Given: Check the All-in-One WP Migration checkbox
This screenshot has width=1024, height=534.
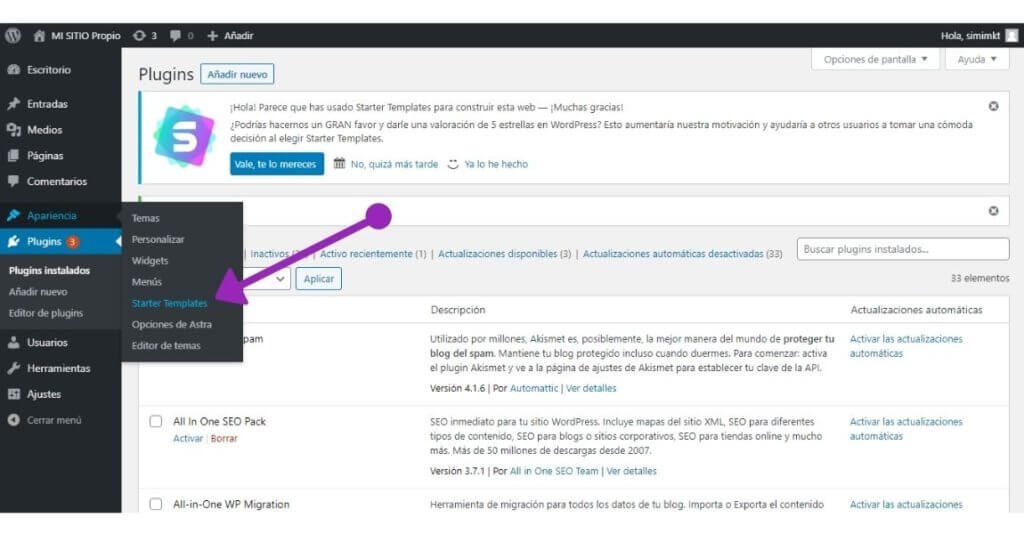Looking at the screenshot, I should pos(155,504).
